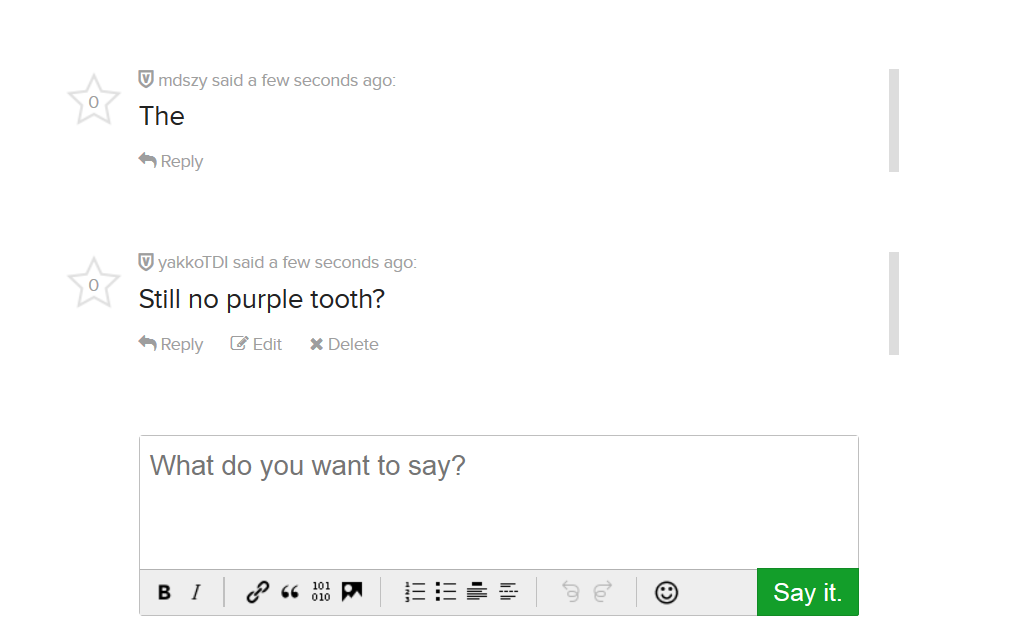This screenshot has width=1013, height=636.
Task: Star the 'Still no purple tooth?' comment
Action: click(93, 283)
